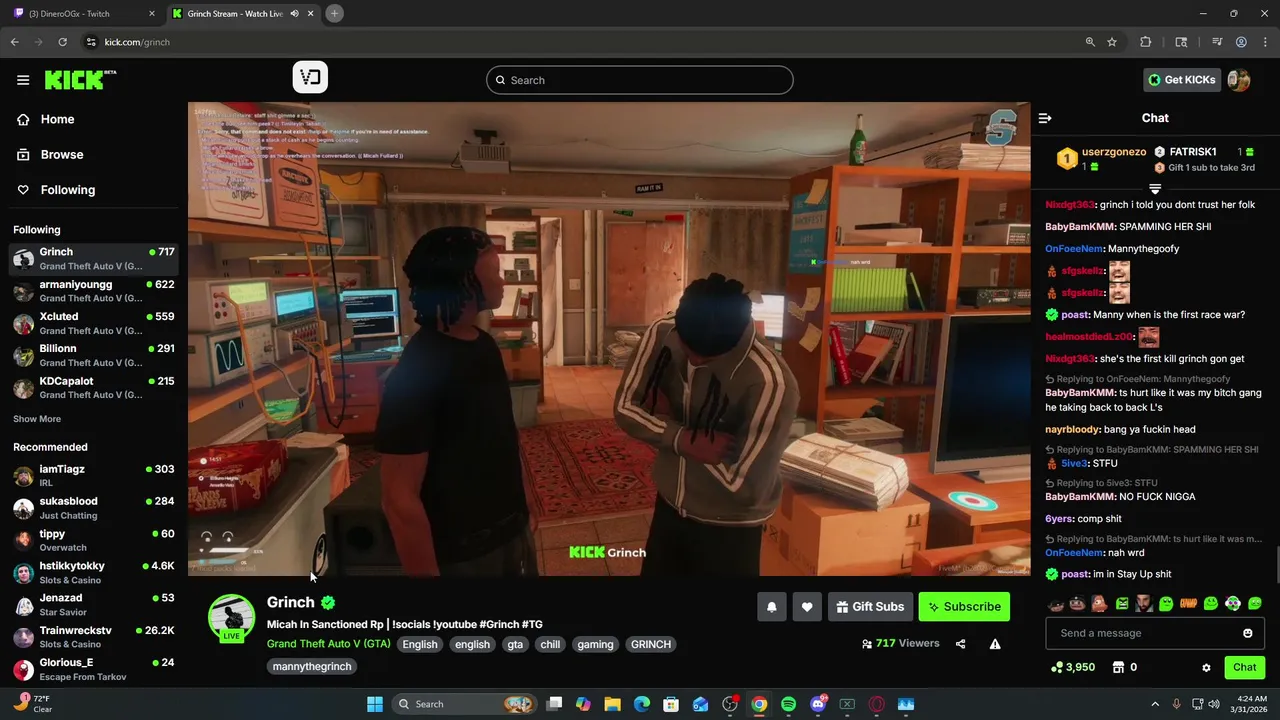Reload the kick.com page
This screenshot has width=1280, height=720.
[x=62, y=42]
